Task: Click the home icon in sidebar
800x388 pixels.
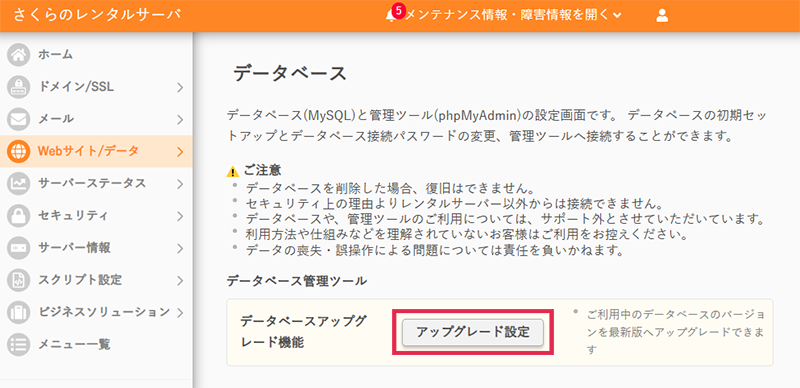Action: click(18, 55)
